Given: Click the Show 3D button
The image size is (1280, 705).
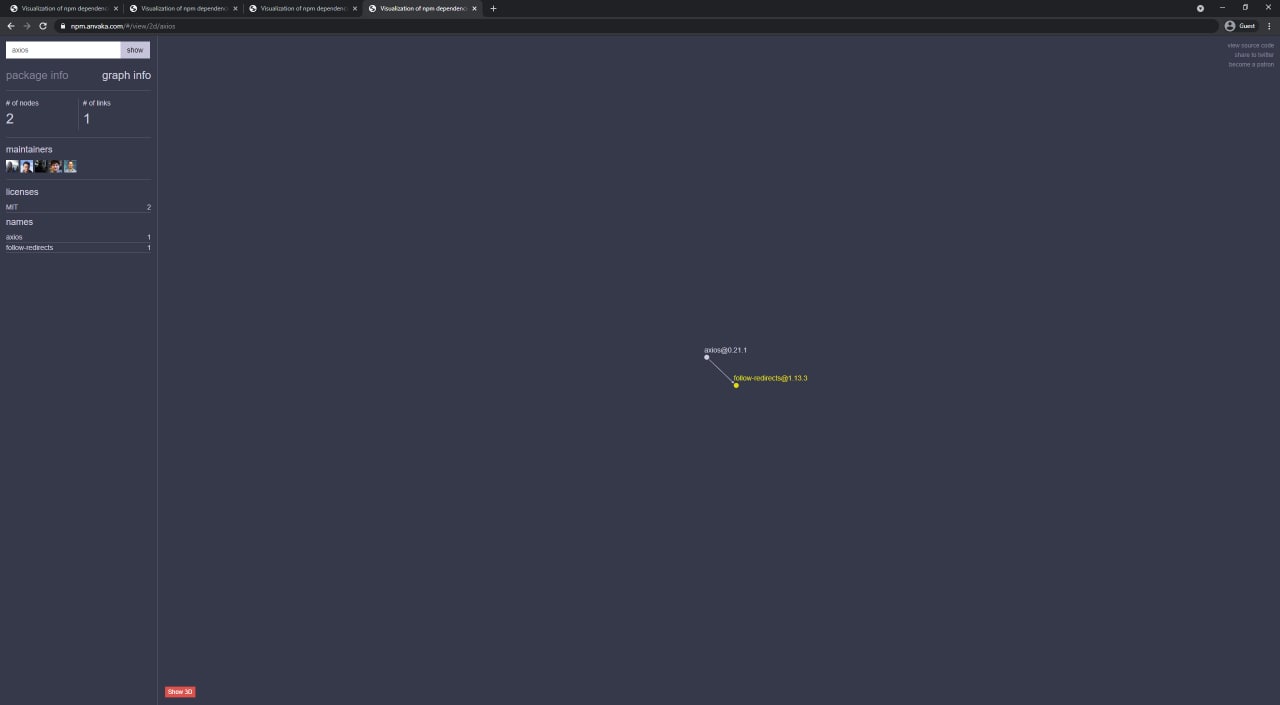Looking at the screenshot, I should 180,692.
